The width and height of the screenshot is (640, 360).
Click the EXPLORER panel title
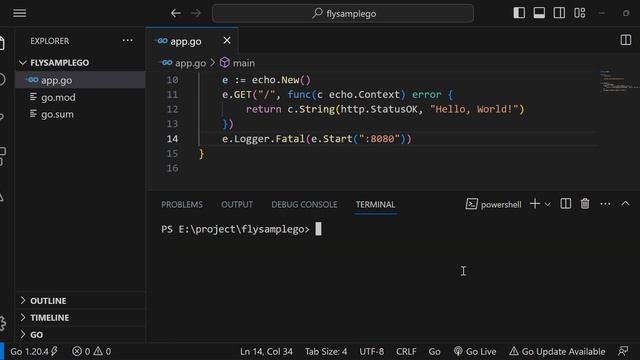(50, 41)
